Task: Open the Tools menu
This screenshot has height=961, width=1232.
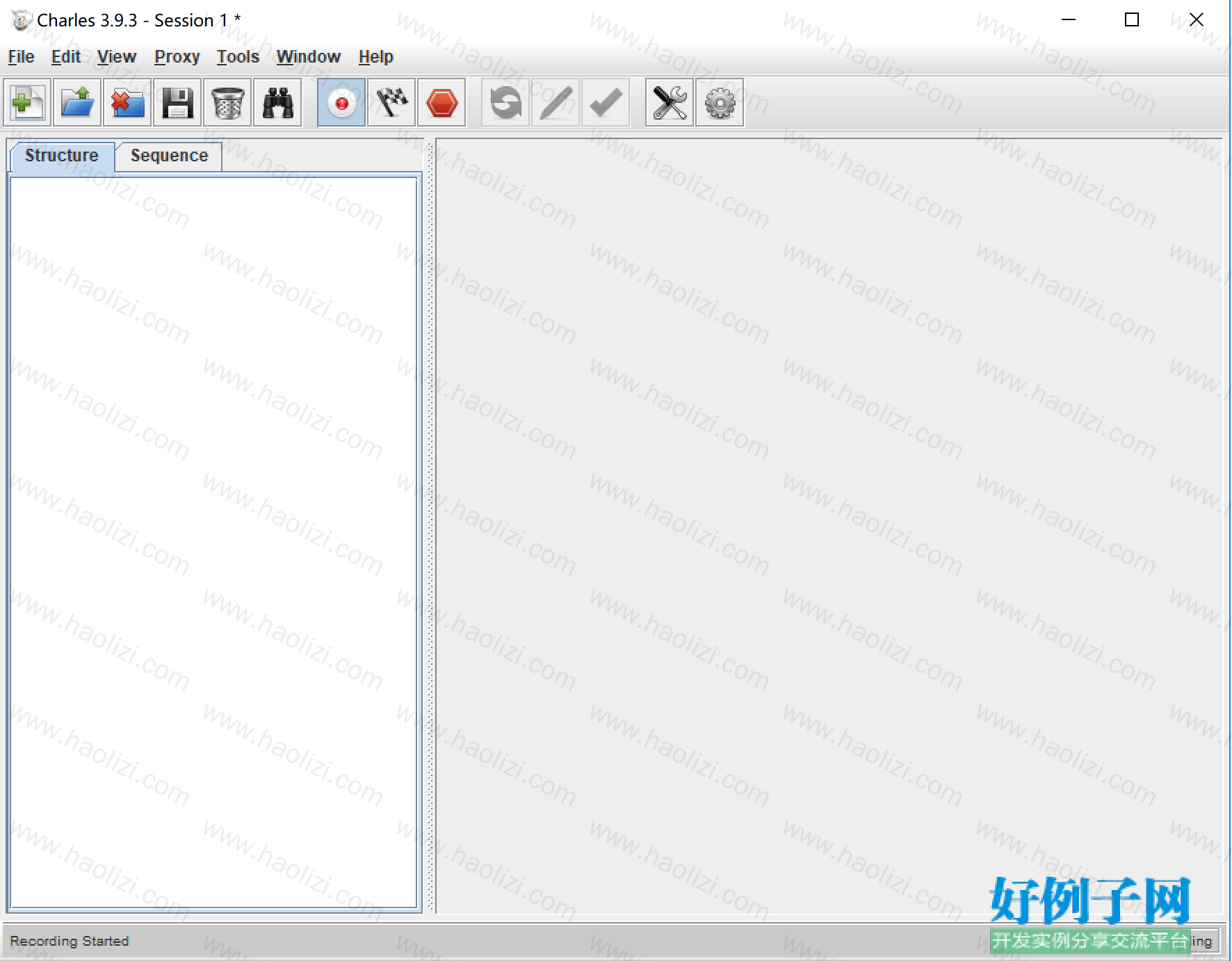Action: (x=238, y=56)
